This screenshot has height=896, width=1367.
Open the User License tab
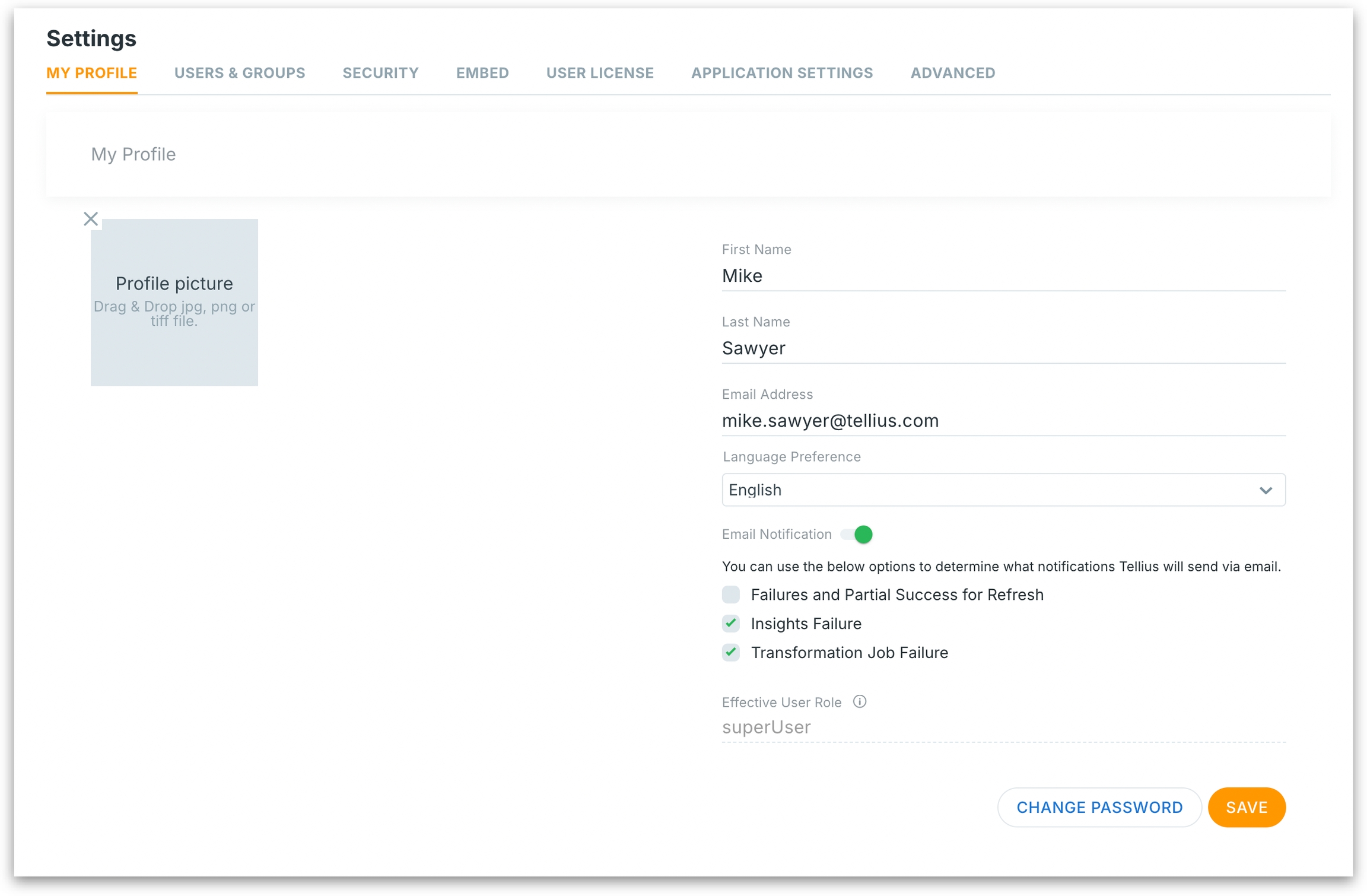600,73
